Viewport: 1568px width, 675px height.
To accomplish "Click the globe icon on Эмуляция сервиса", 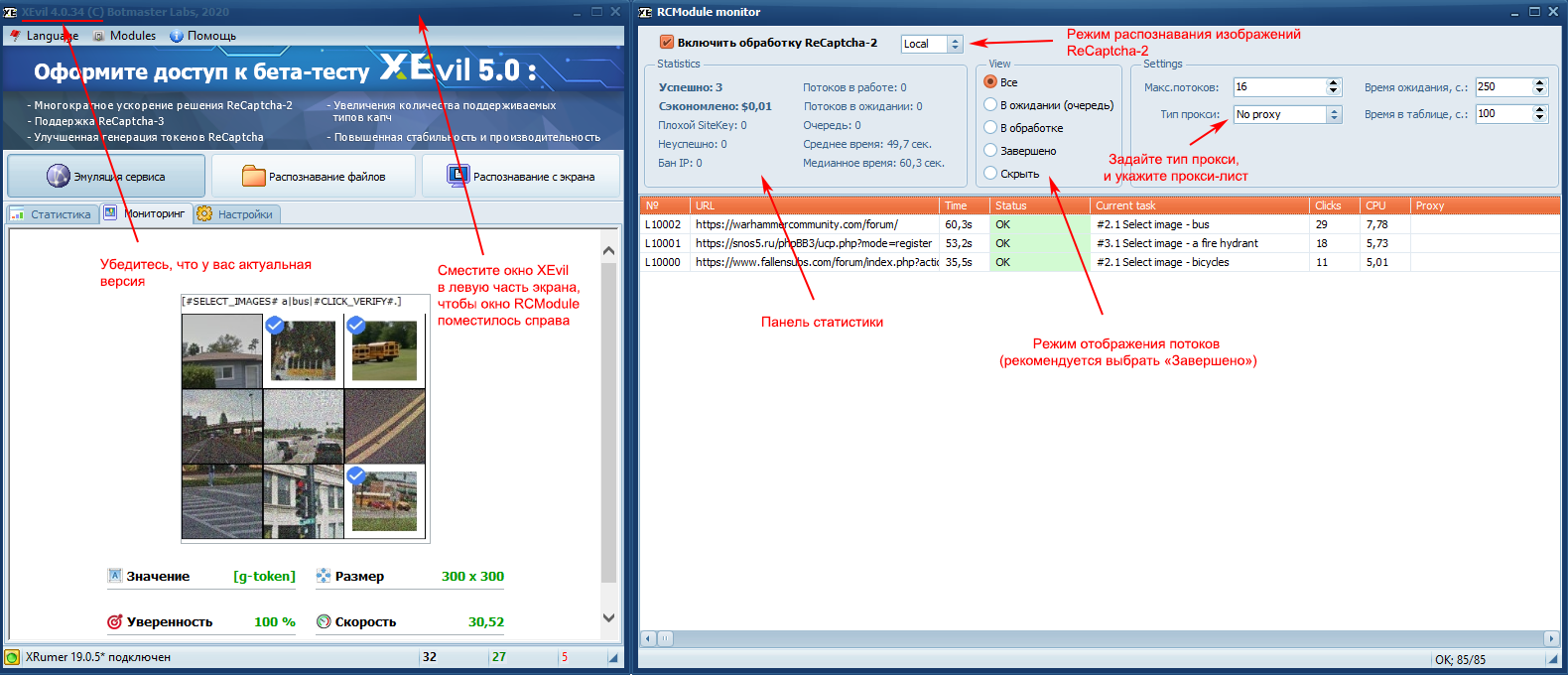I will pyautogui.click(x=59, y=176).
